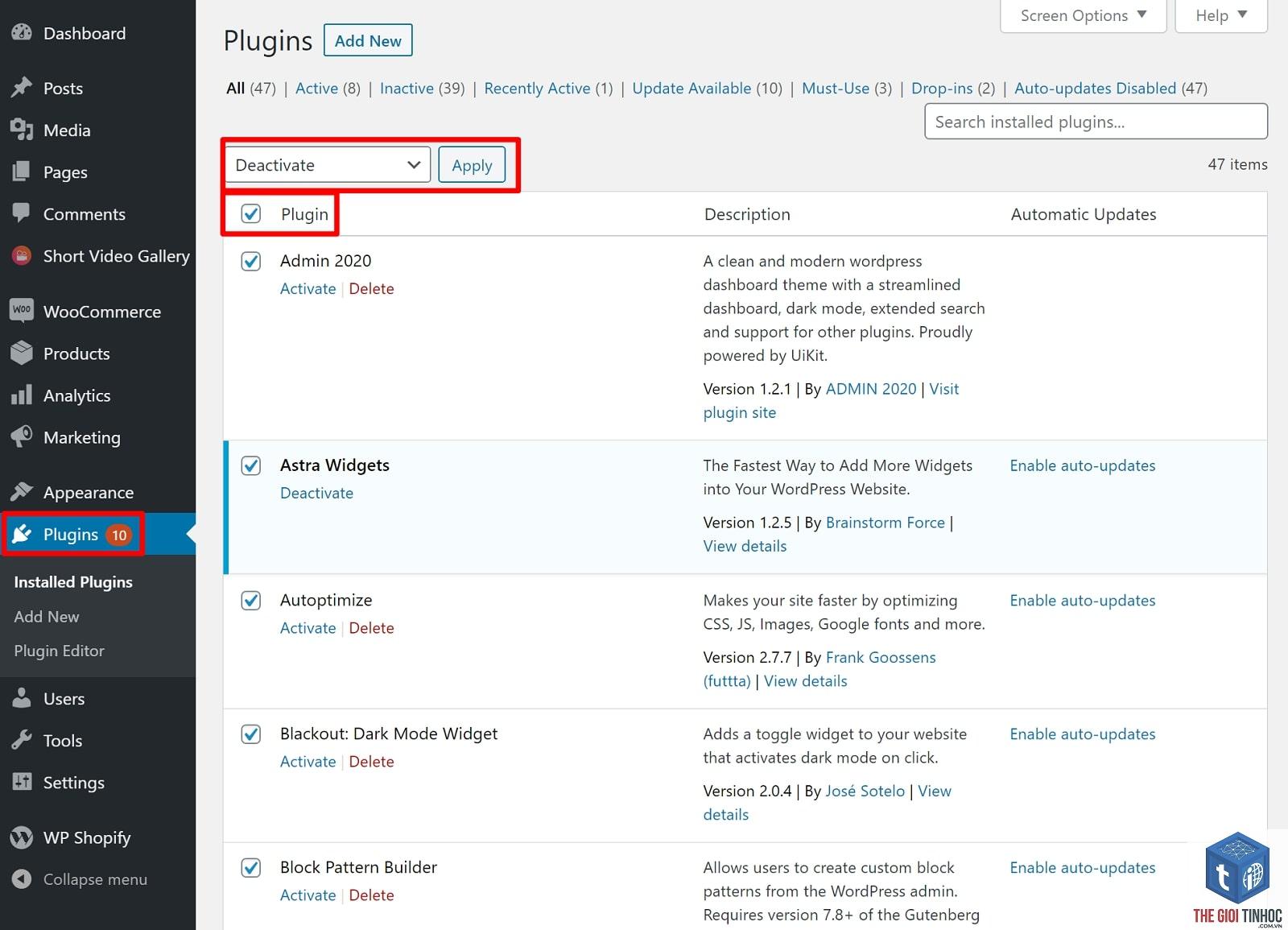1288x930 pixels.
Task: Click the Plugins plug icon
Action: pos(22,534)
